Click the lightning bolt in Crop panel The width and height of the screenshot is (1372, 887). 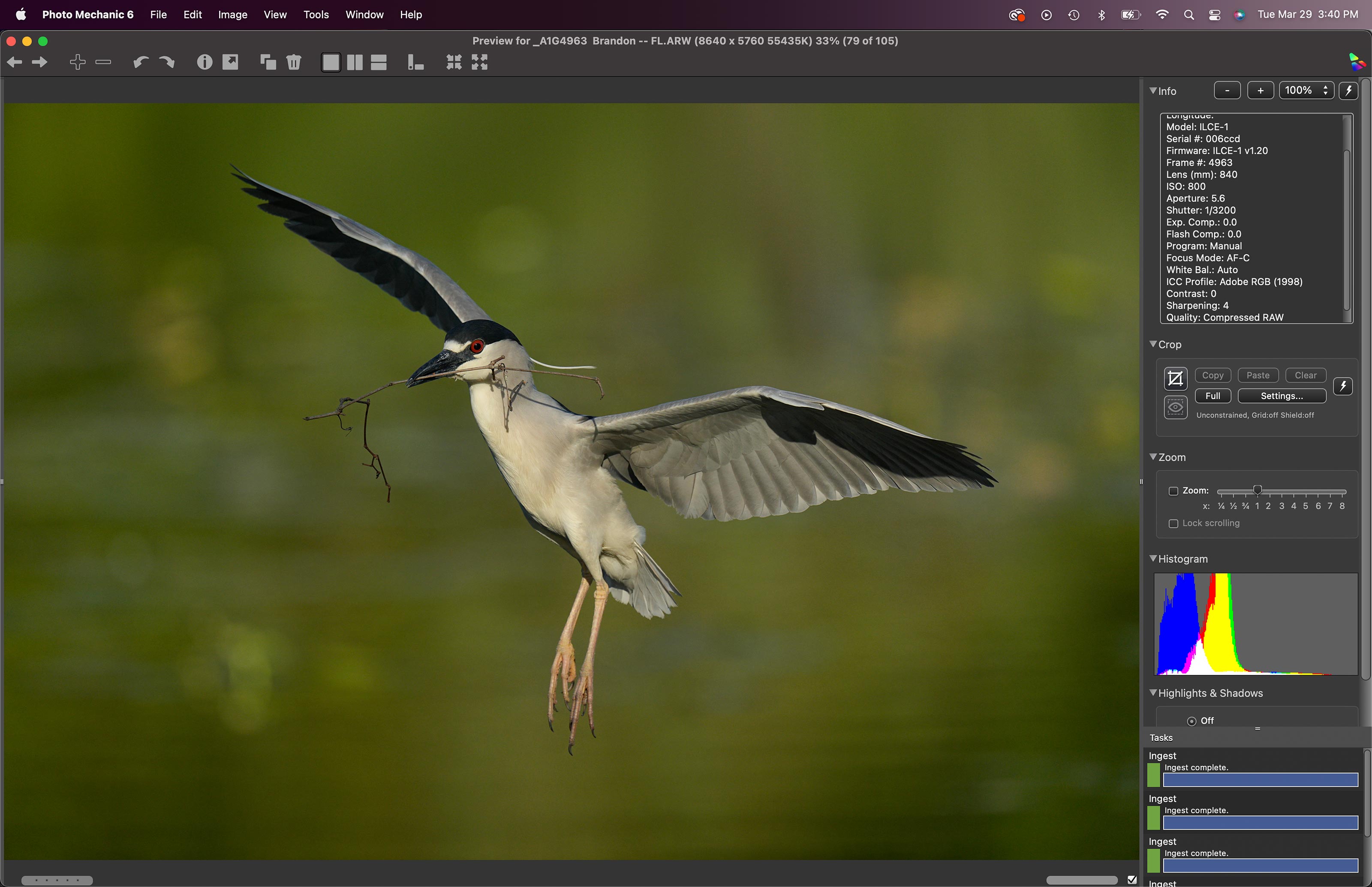click(1343, 386)
